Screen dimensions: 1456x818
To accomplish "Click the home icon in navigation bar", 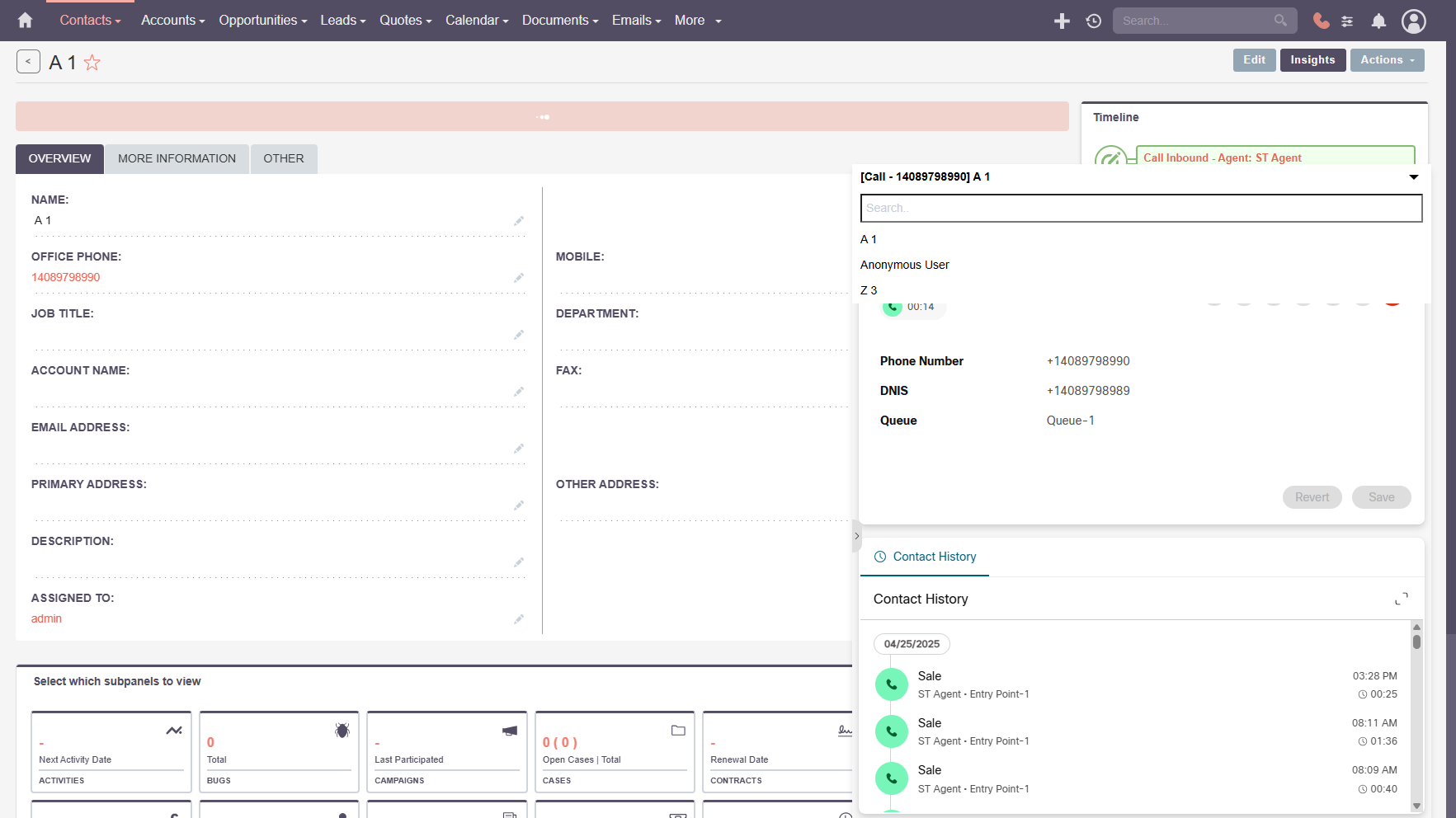I will click(x=26, y=21).
